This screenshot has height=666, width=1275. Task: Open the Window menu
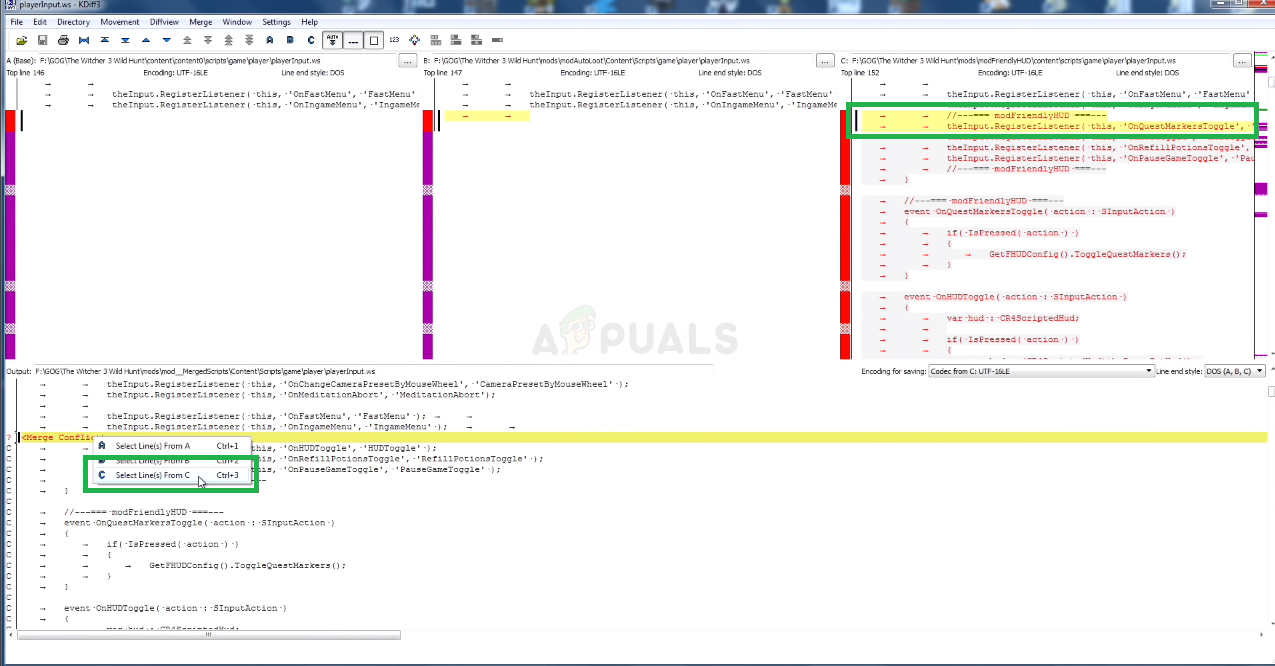237,21
